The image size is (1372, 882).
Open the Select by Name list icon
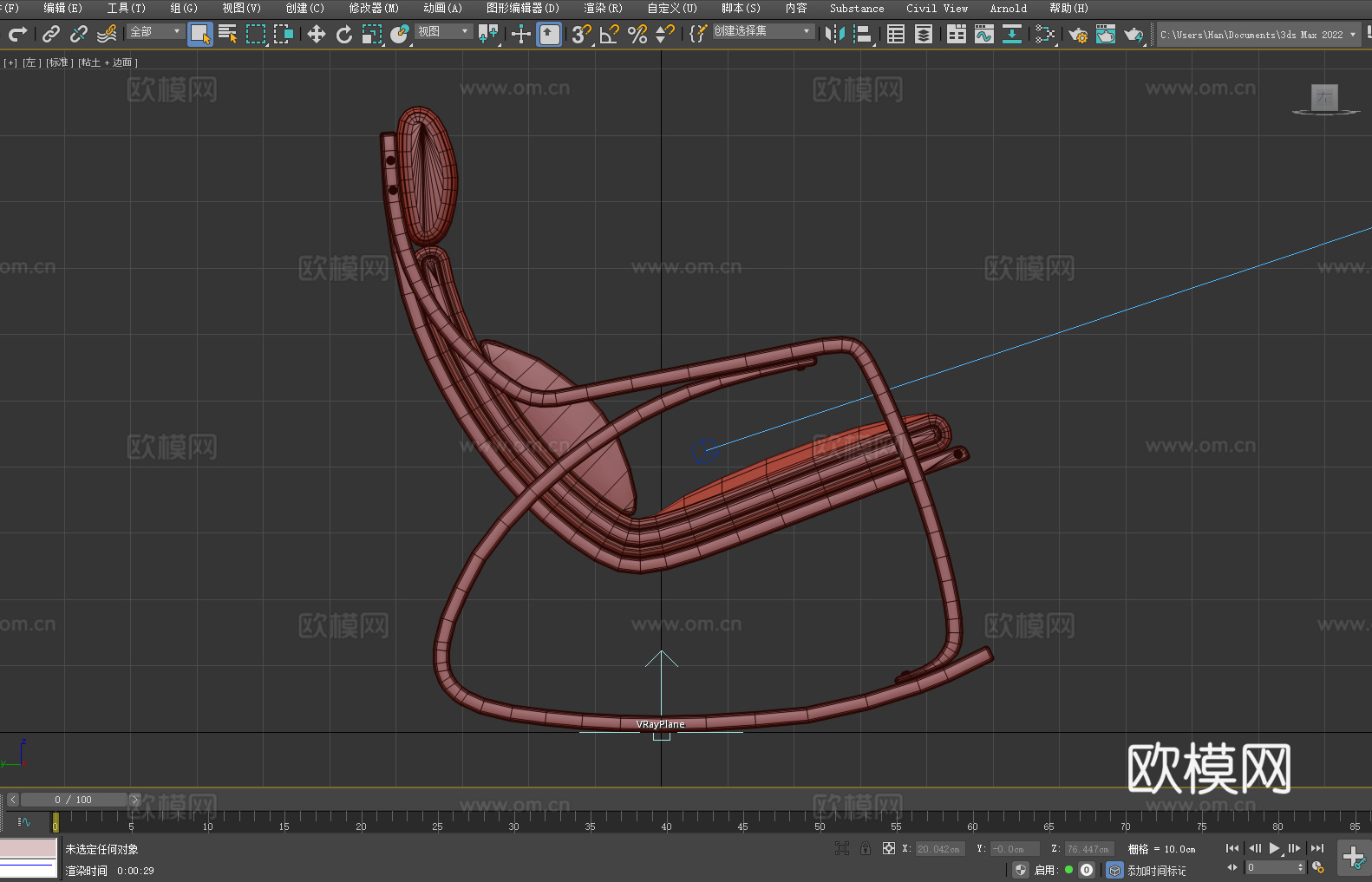(228, 34)
